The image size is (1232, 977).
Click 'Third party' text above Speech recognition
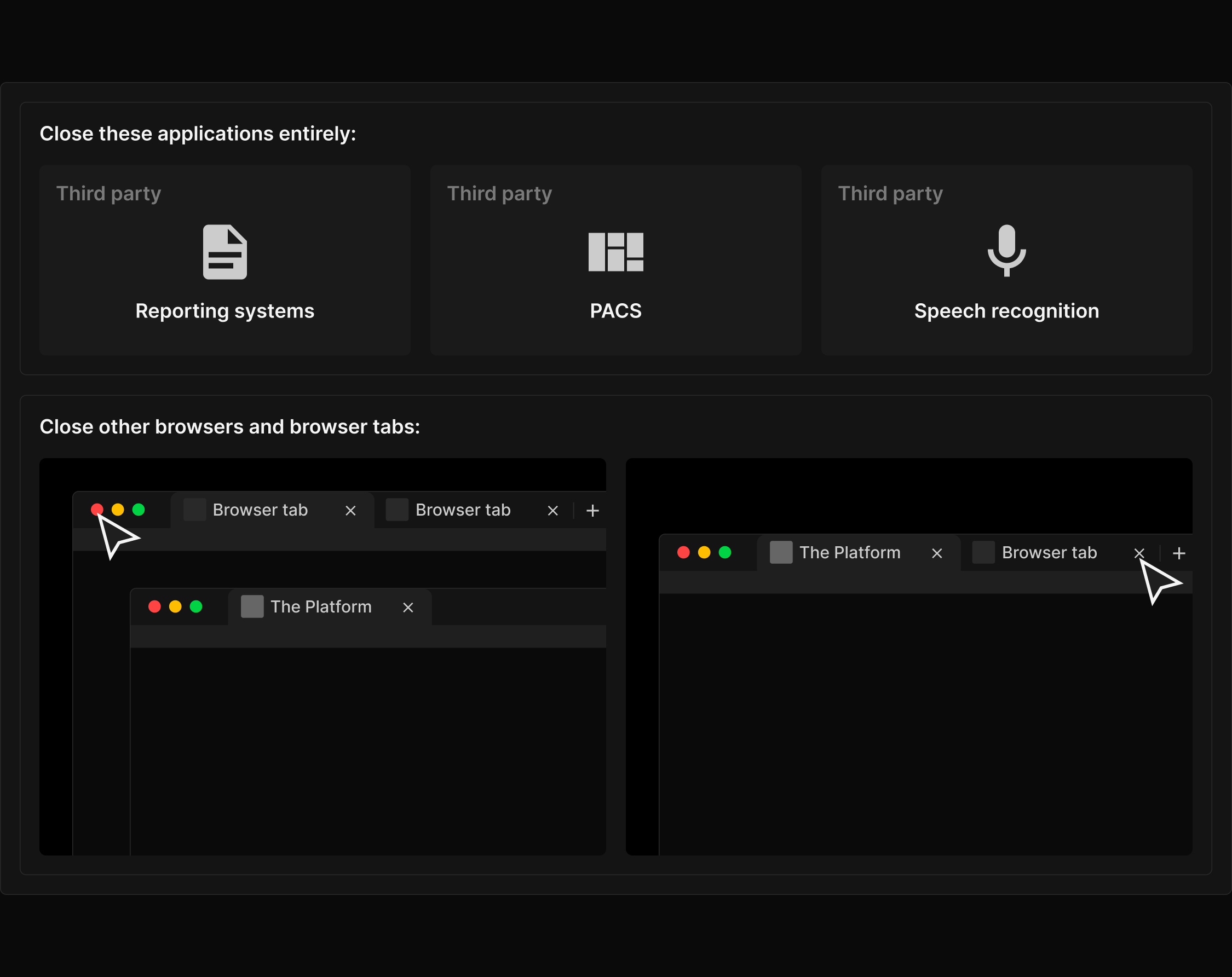coord(890,194)
